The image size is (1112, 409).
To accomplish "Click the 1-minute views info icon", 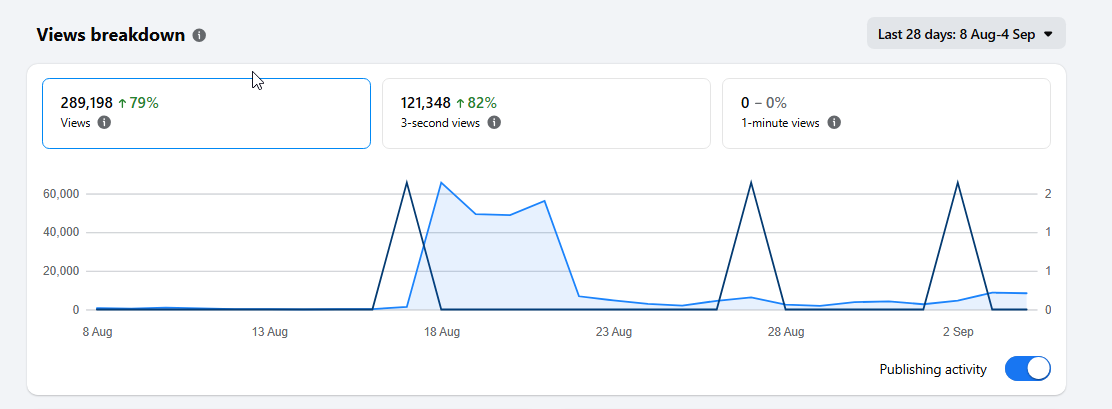I will coord(835,123).
